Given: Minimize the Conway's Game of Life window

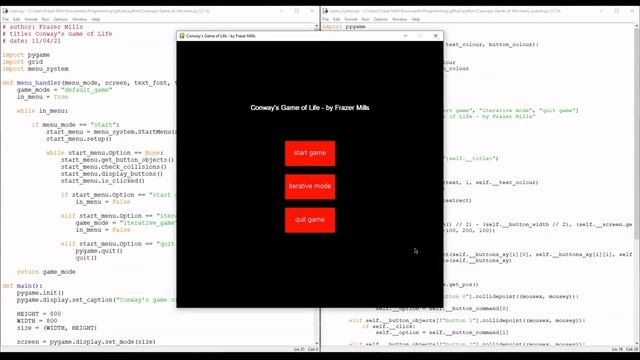Looking at the screenshot, I should (x=405, y=36).
